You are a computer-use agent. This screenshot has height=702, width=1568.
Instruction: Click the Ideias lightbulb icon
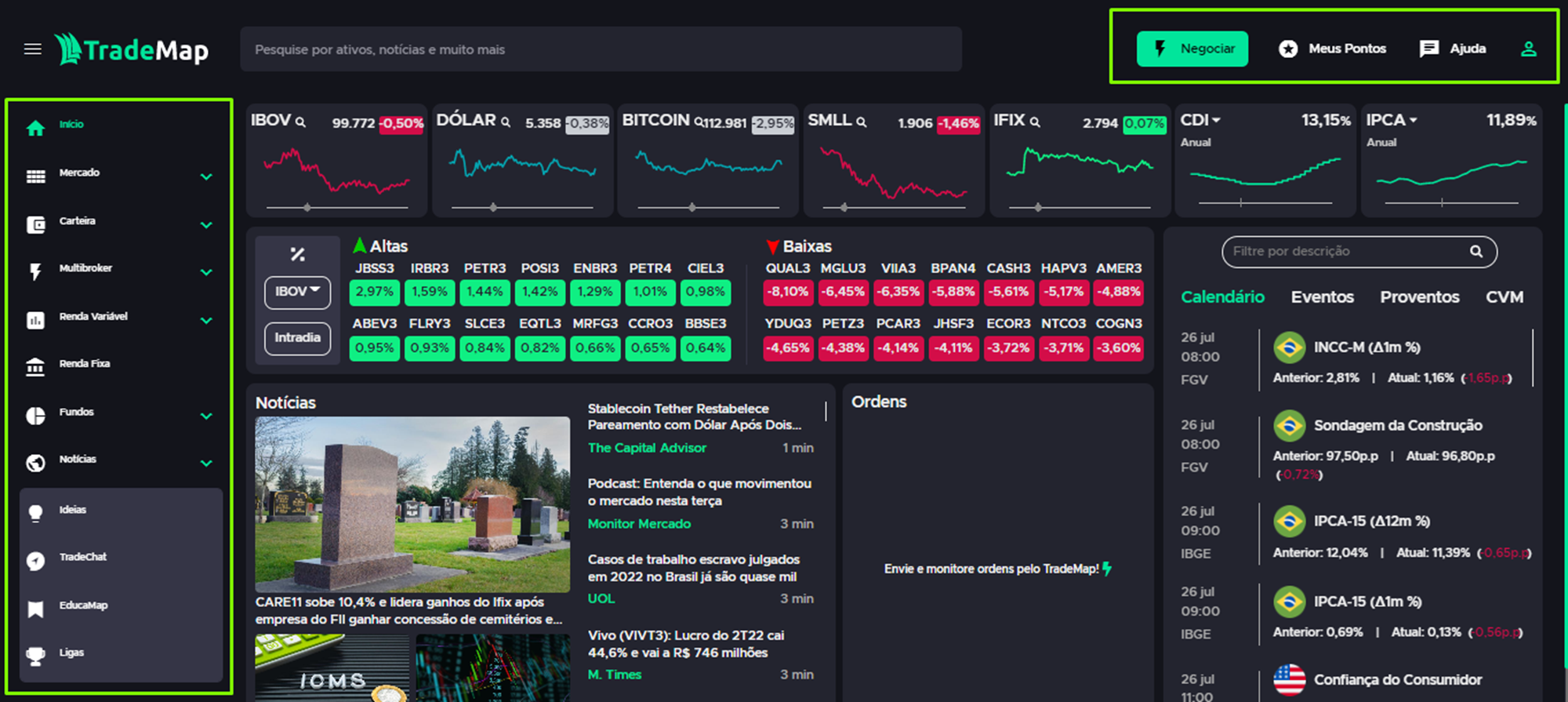point(35,513)
